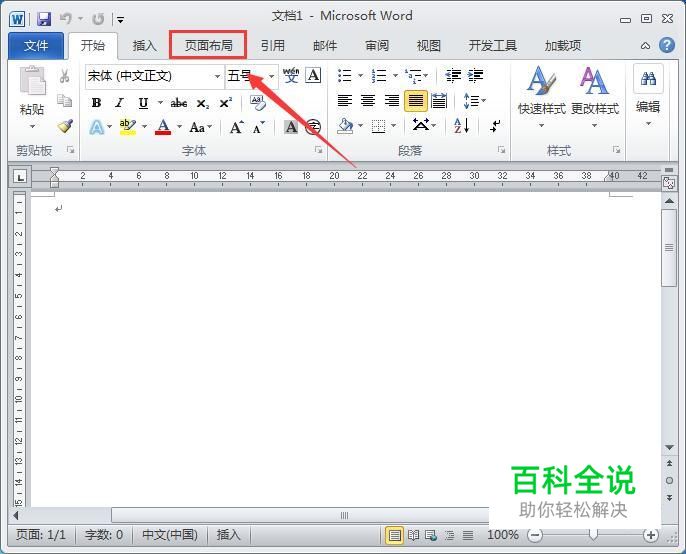Screen dimensions: 686x554
Task: Switch to Print Layout view in status bar
Action: [x=394, y=535]
